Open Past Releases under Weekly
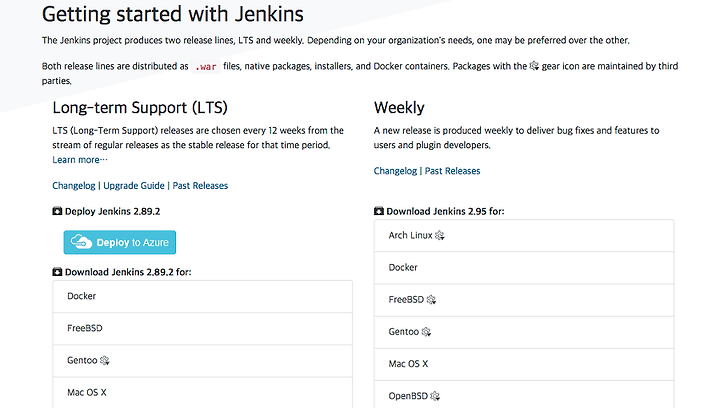This screenshot has height=408, width=720. pyautogui.click(x=452, y=171)
